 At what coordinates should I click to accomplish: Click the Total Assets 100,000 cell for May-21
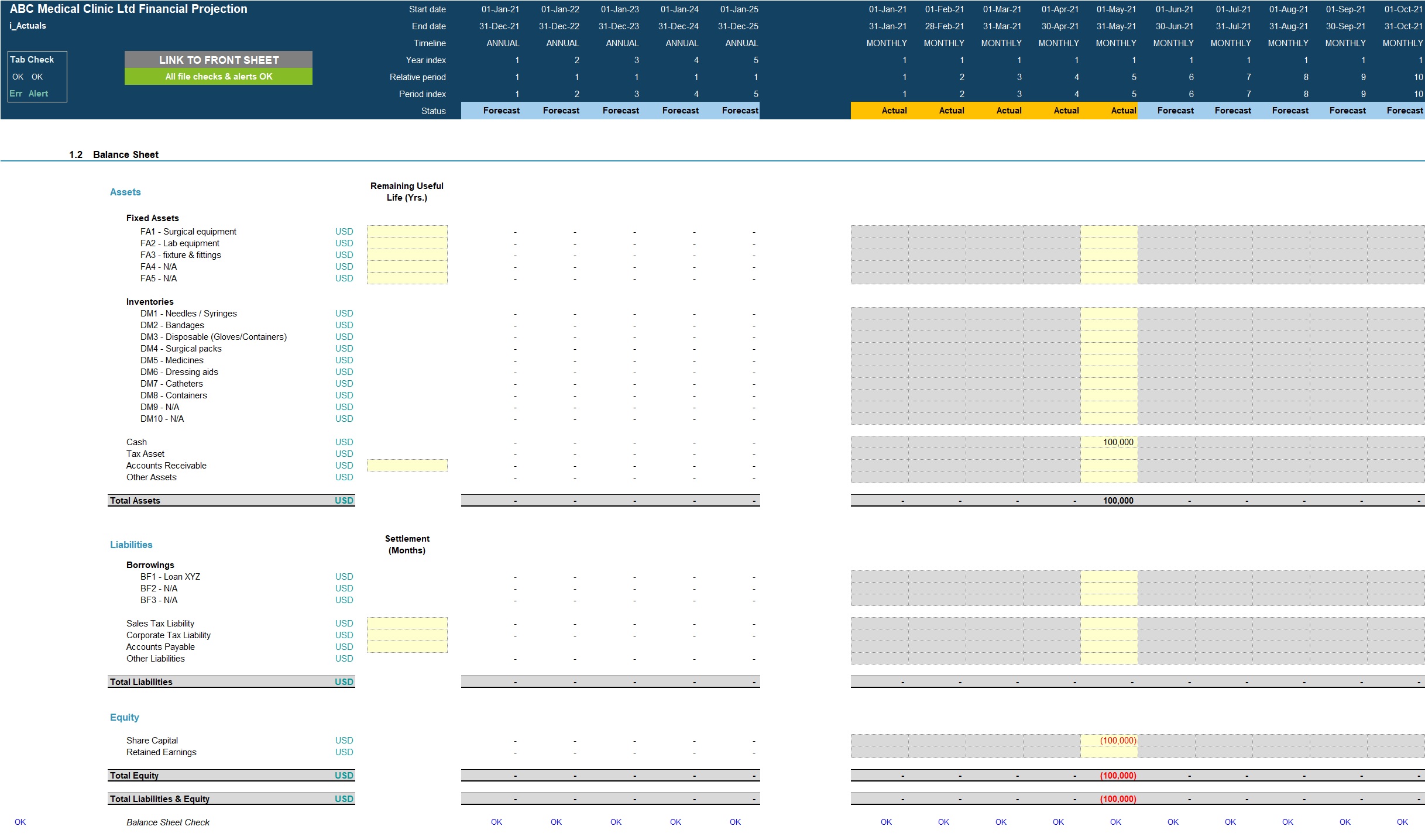click(1109, 501)
